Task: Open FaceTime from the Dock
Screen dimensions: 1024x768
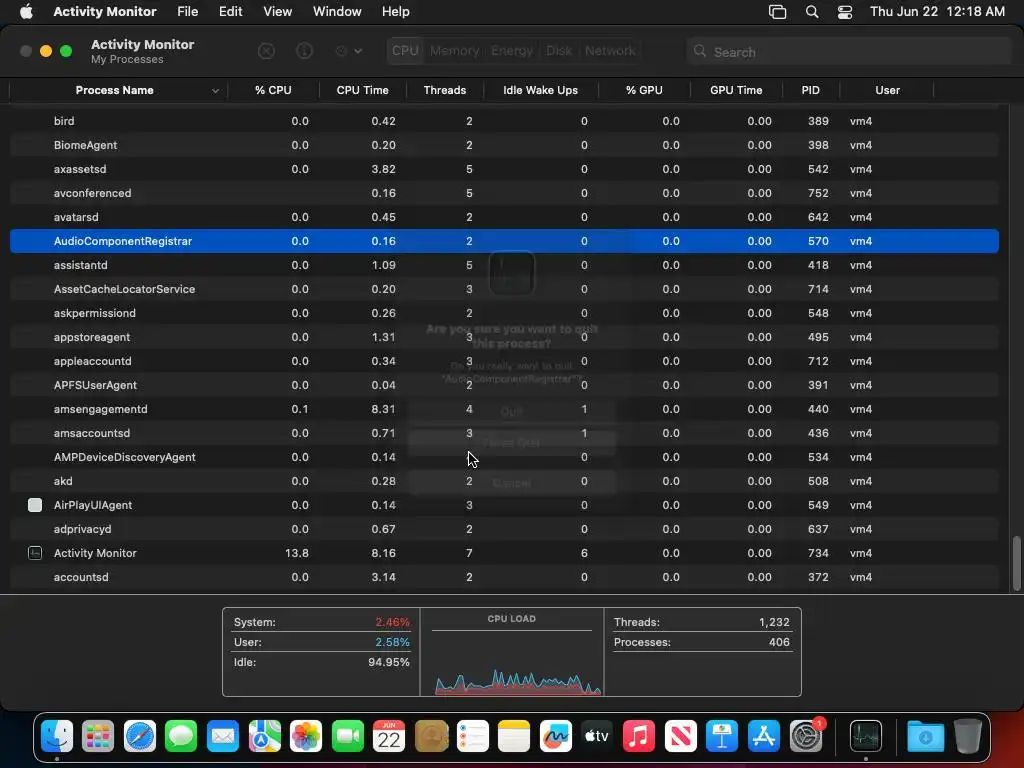Action: tap(347, 737)
